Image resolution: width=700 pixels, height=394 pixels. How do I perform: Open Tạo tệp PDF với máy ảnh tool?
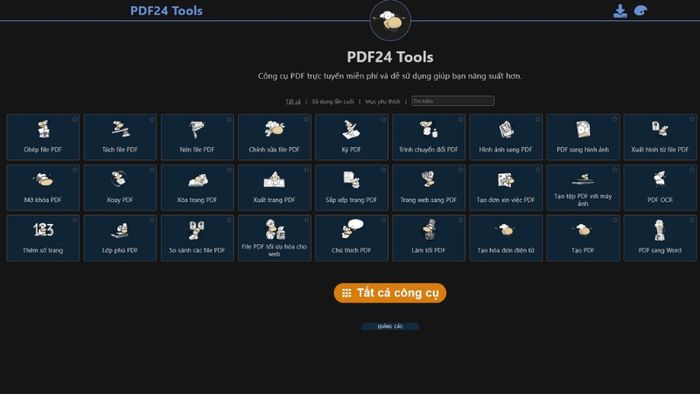click(583, 187)
